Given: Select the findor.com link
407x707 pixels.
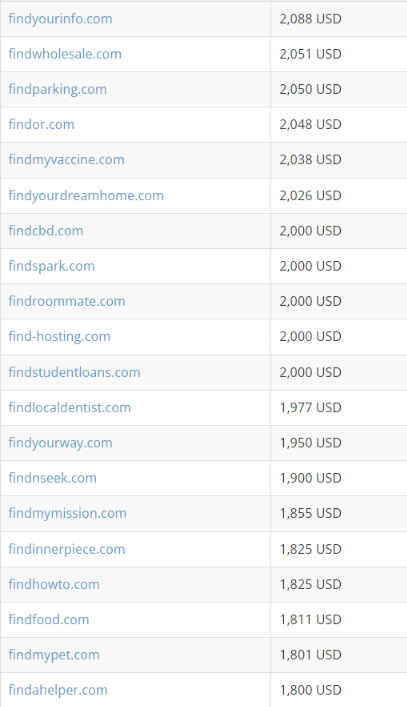Looking at the screenshot, I should pos(41,124).
